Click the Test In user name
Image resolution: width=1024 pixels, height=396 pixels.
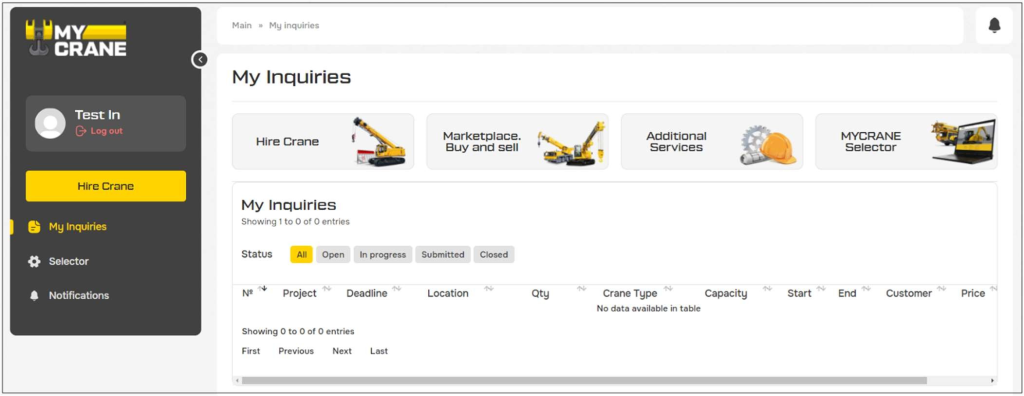point(97,115)
